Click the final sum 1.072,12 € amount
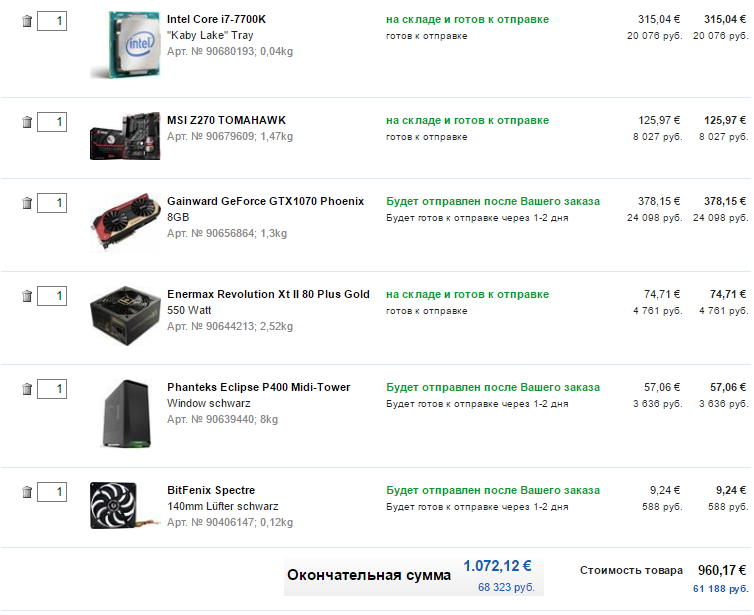 tap(497, 566)
